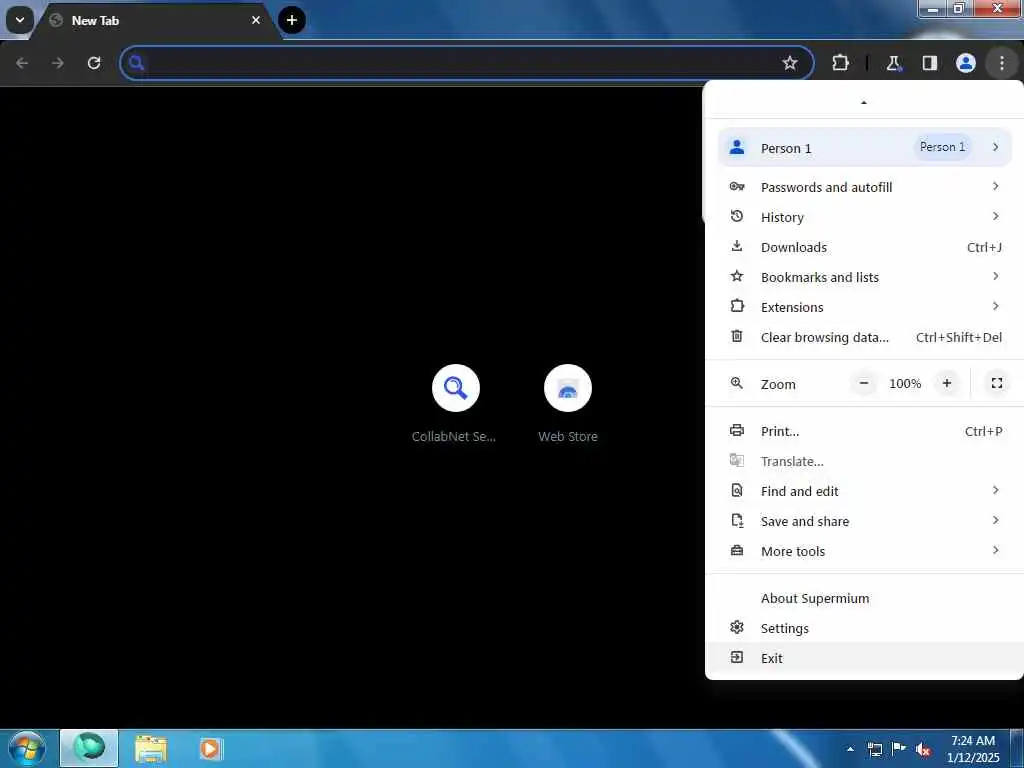Expand the Find and edit chevron

(995, 490)
